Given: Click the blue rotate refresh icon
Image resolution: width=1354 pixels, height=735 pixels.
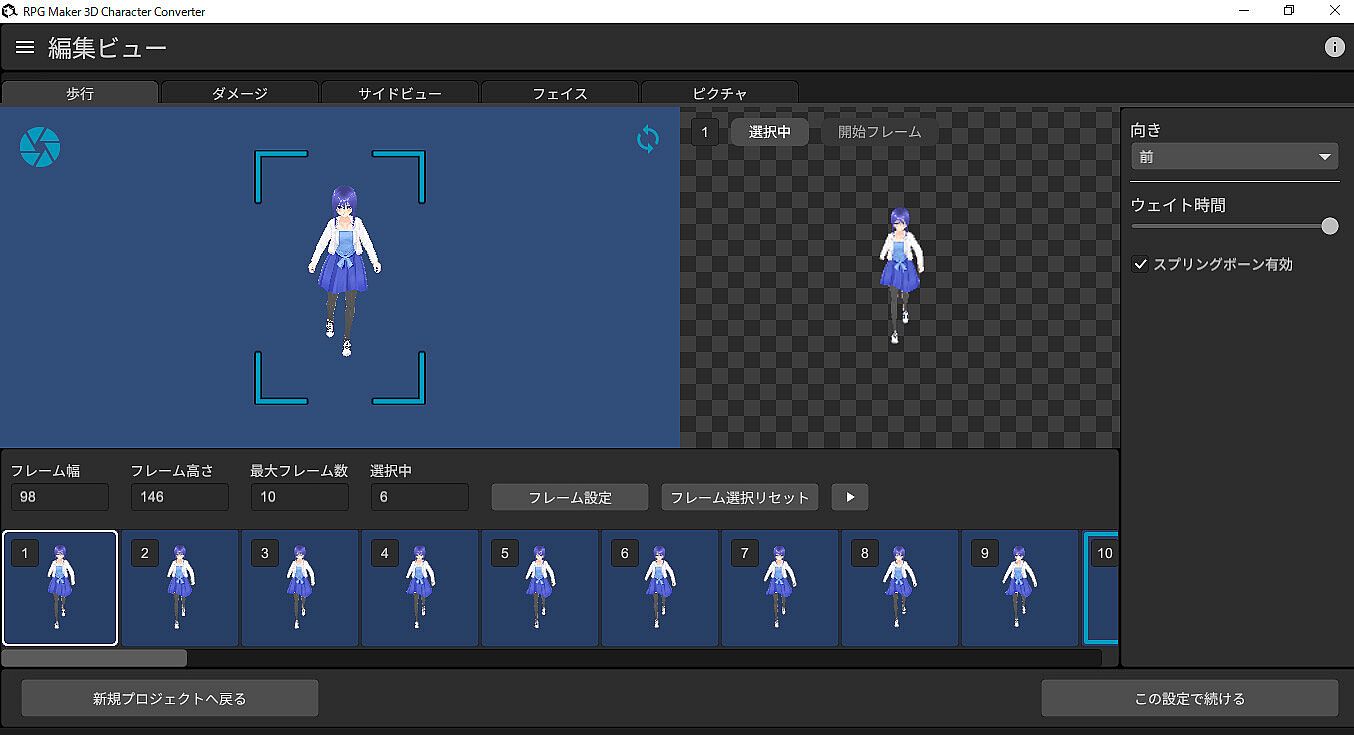Looking at the screenshot, I should coord(648,139).
